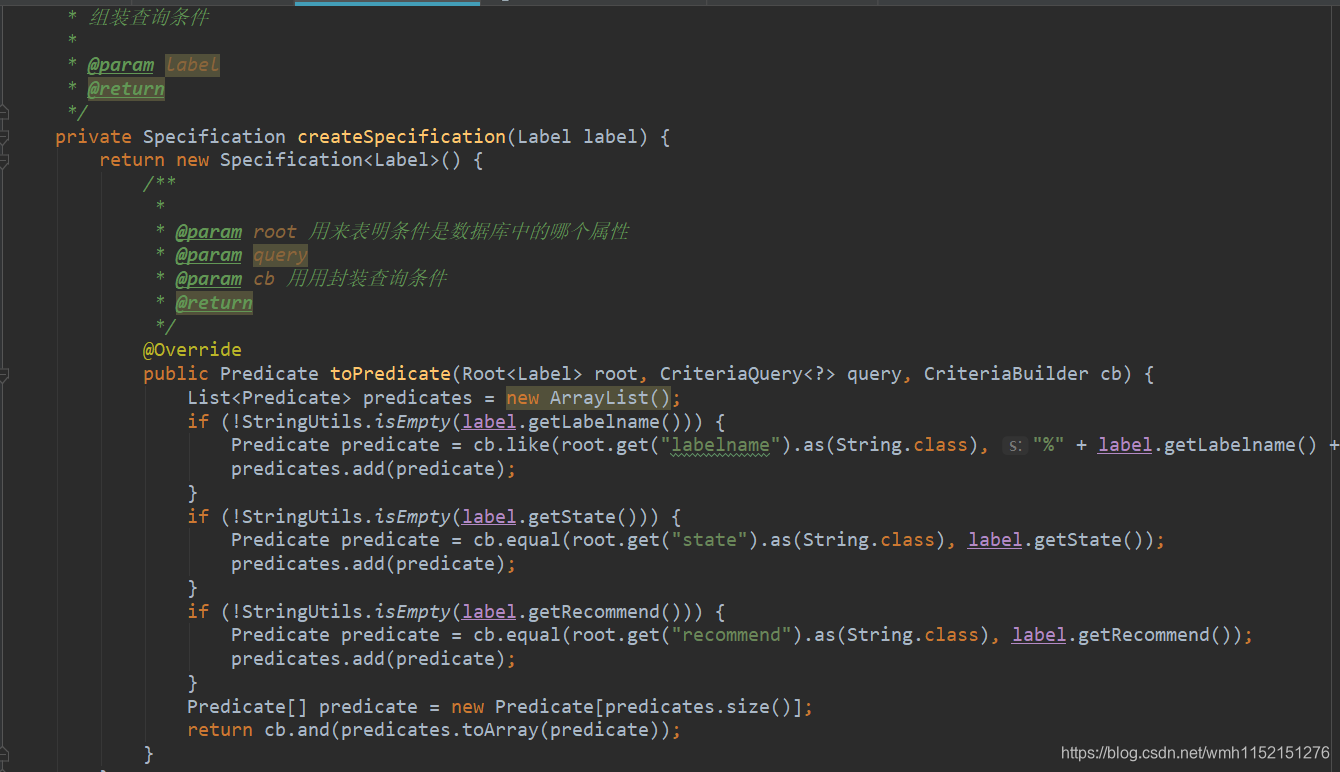1340x772 pixels.
Task: Click 'root' in the Javadoc @param line
Action: pyautogui.click(x=275, y=232)
